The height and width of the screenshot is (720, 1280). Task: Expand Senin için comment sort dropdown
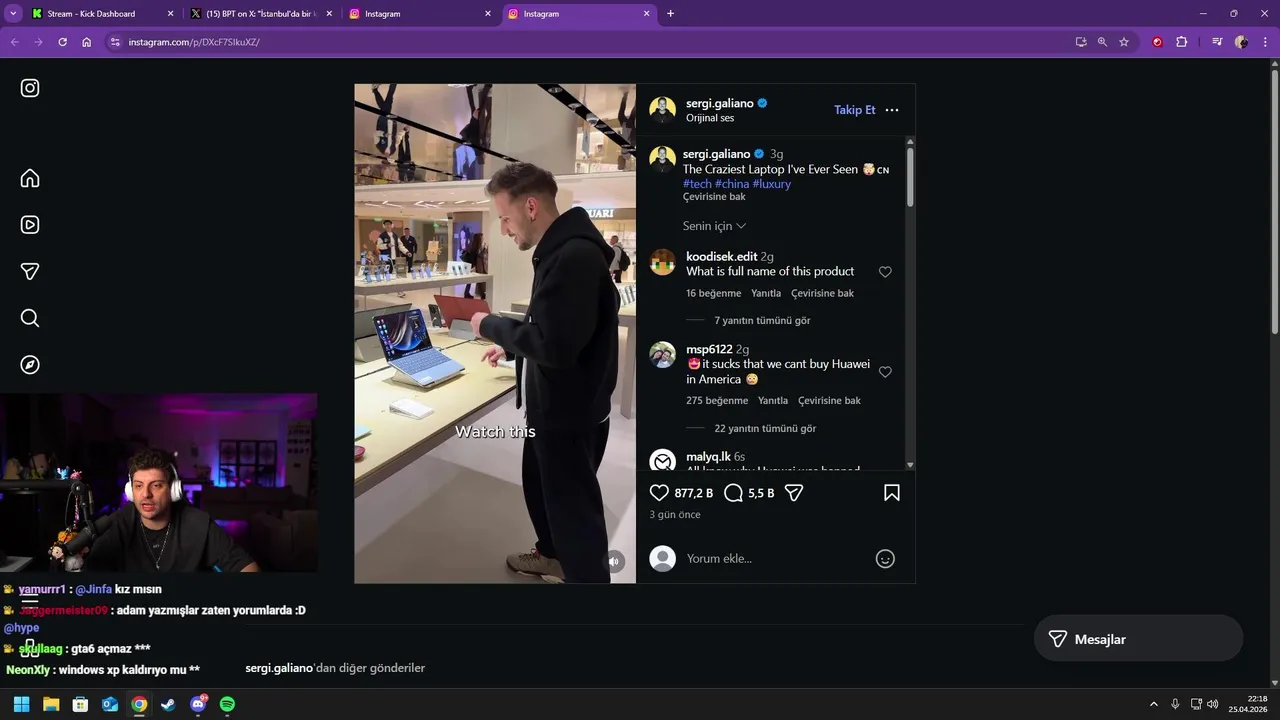(x=714, y=226)
